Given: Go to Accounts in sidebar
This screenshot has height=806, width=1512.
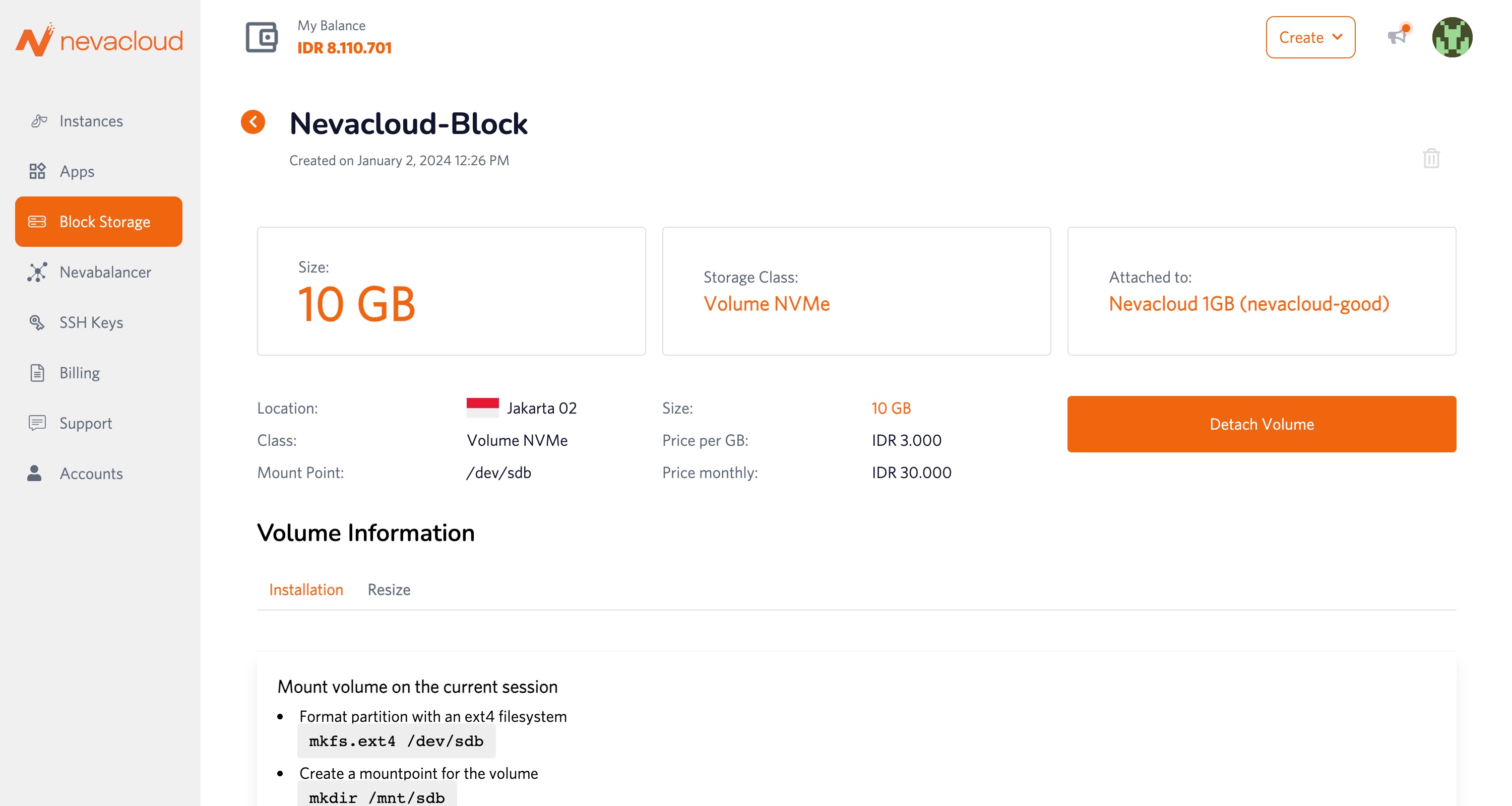Looking at the screenshot, I should [x=91, y=474].
